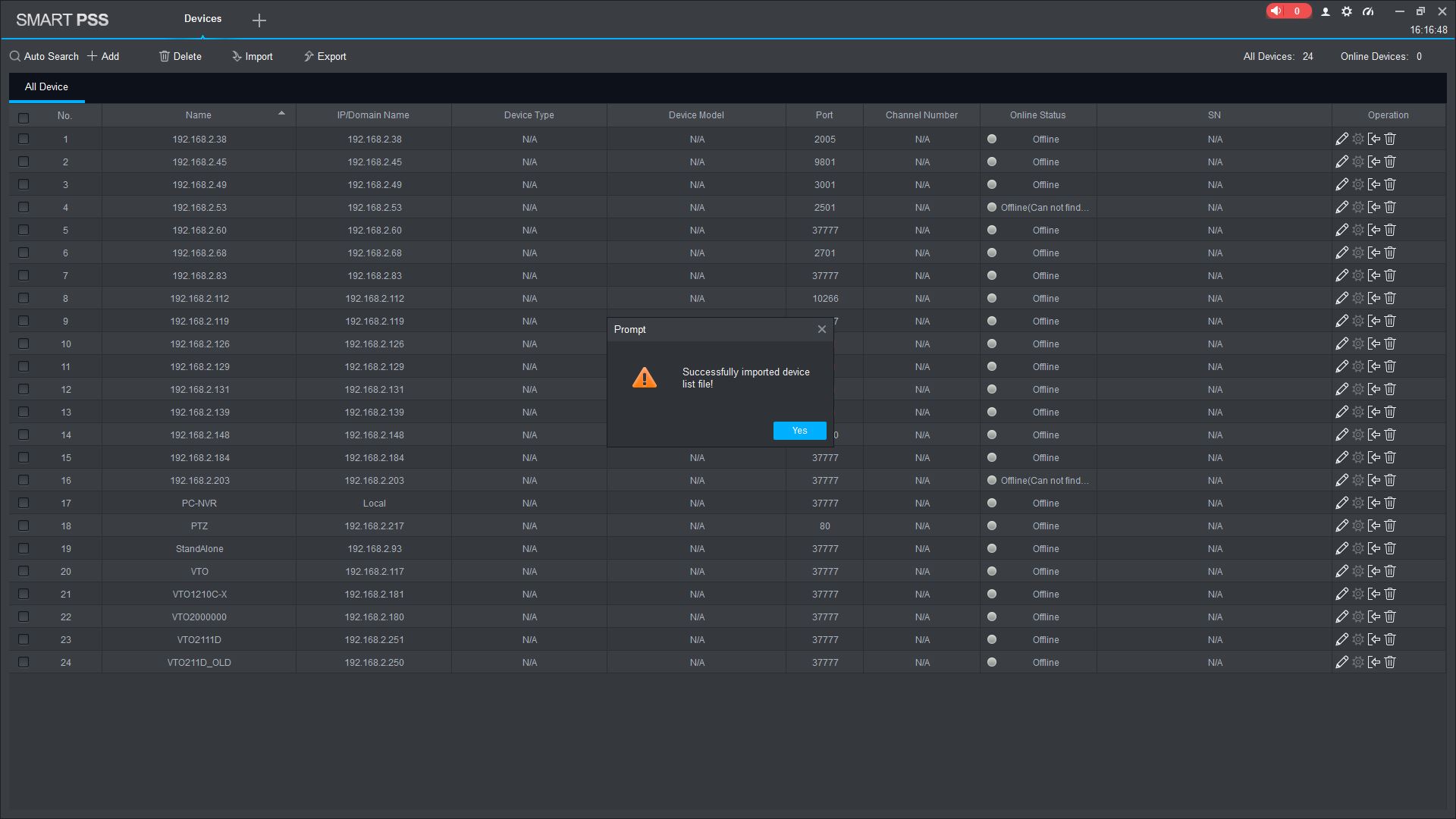Check the box for device 192.168.2.60
1456x819 pixels.
[24, 230]
